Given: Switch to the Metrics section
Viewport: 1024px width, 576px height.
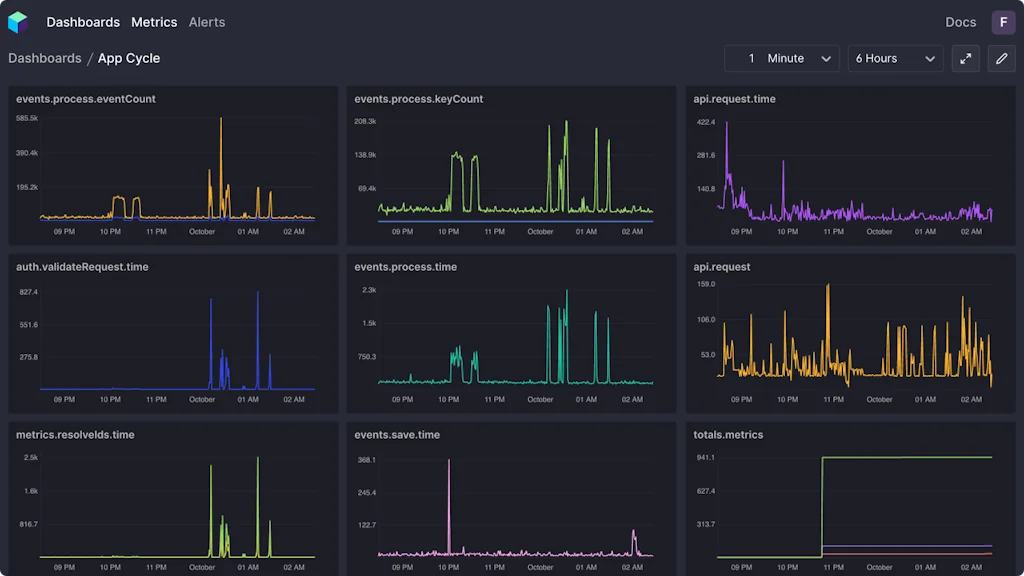Looking at the screenshot, I should 154,21.
